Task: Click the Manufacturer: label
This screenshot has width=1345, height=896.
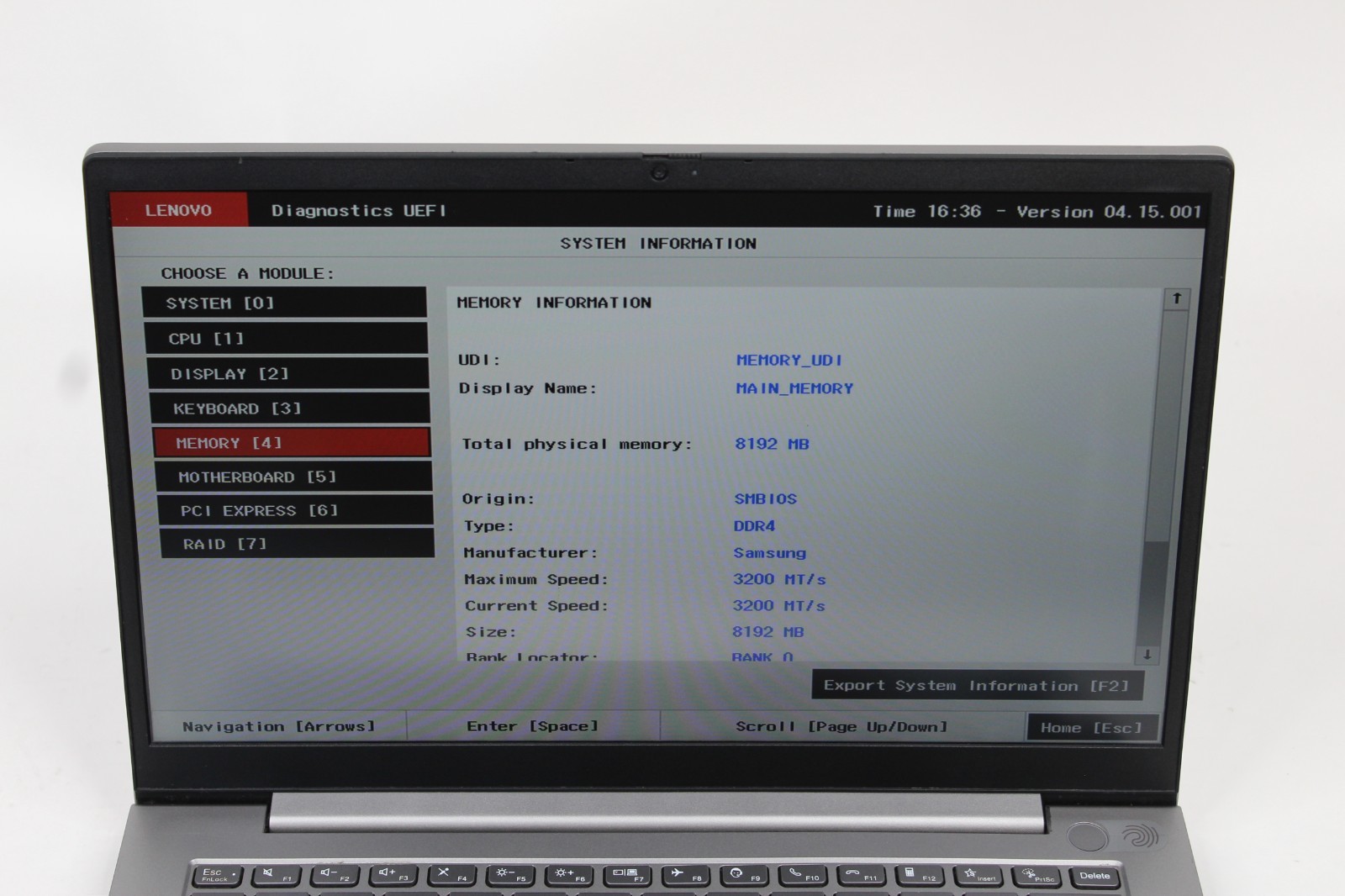Action: coord(530,553)
